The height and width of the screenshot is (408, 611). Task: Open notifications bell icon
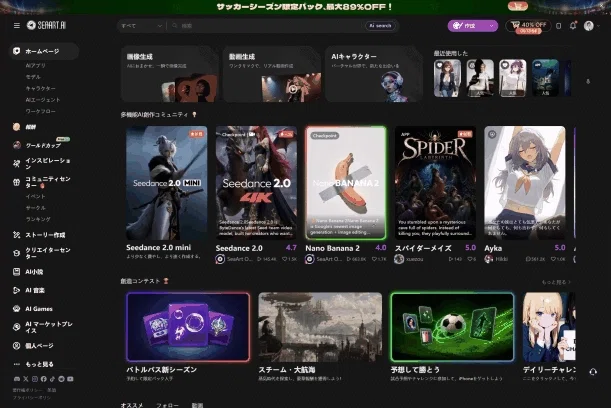pyautogui.click(x=573, y=26)
